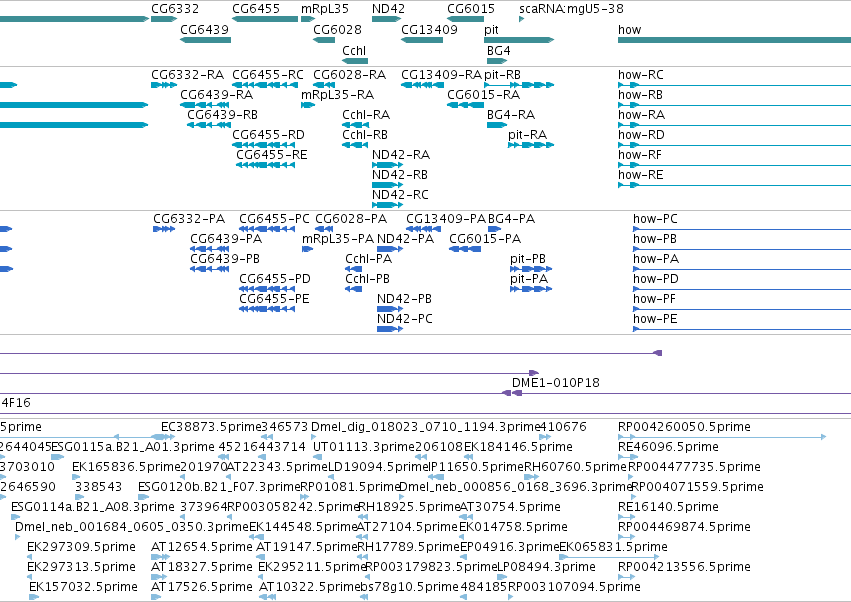
Task: Select the ND42-RC transcript label
Action: tap(400, 195)
